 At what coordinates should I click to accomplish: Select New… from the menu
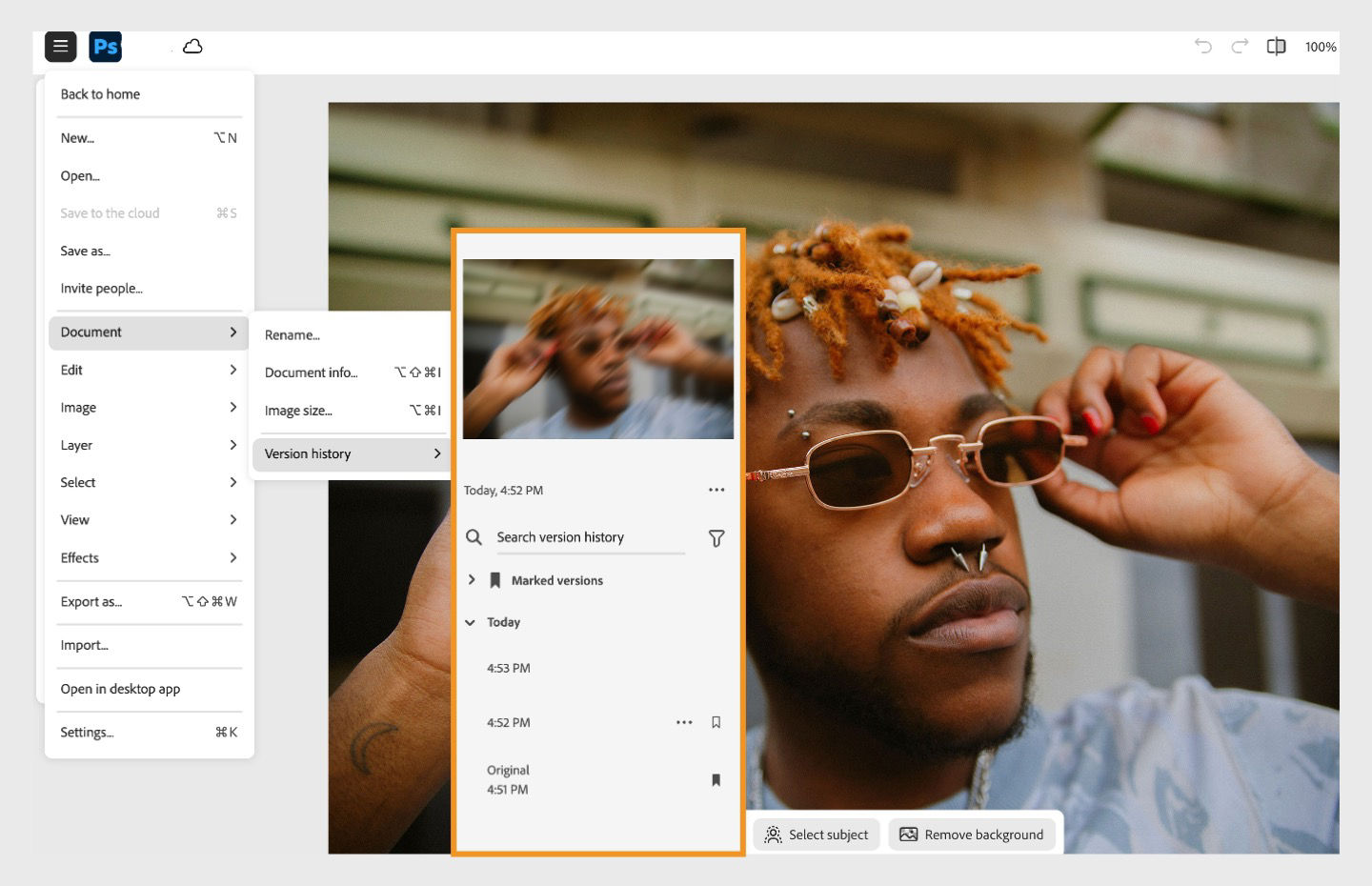[150, 138]
